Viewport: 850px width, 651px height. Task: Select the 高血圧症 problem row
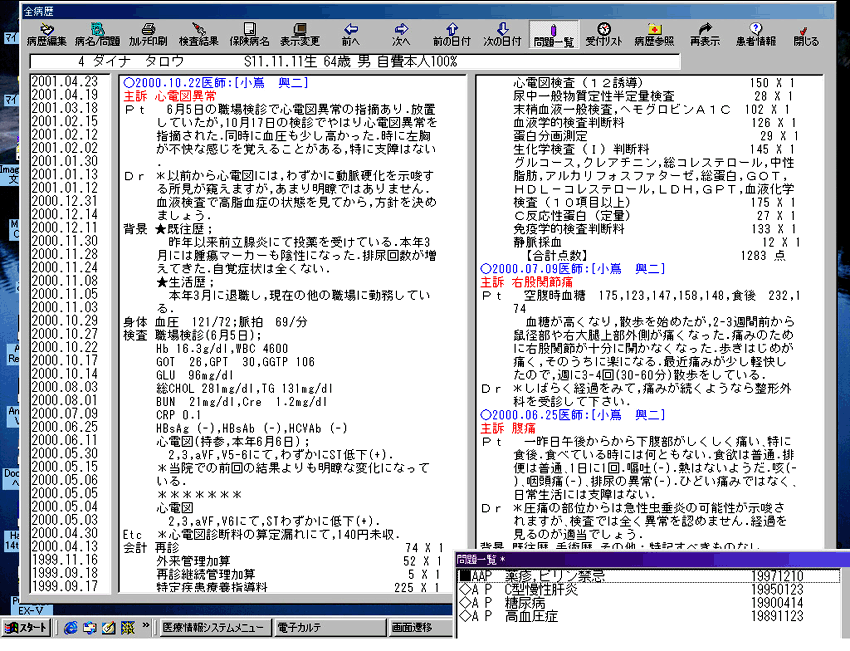tap(649, 616)
